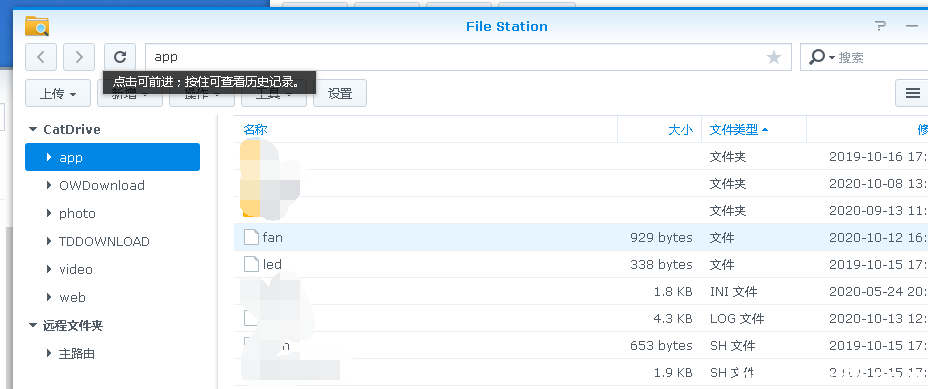The height and width of the screenshot is (389, 928).
Task: Switch list view mode icon
Action: [x=913, y=93]
